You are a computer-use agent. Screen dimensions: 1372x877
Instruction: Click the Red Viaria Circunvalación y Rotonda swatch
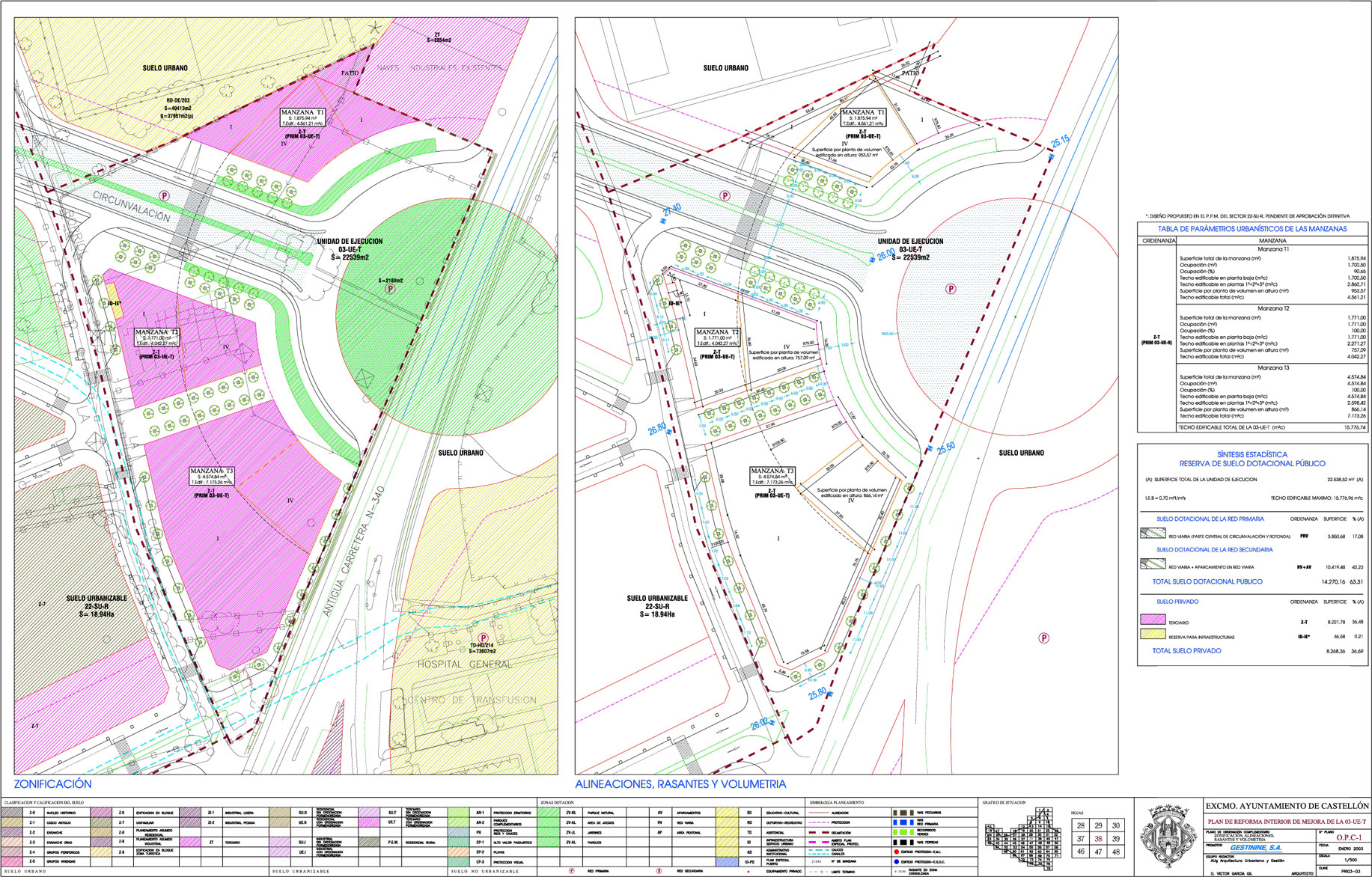click(1153, 534)
